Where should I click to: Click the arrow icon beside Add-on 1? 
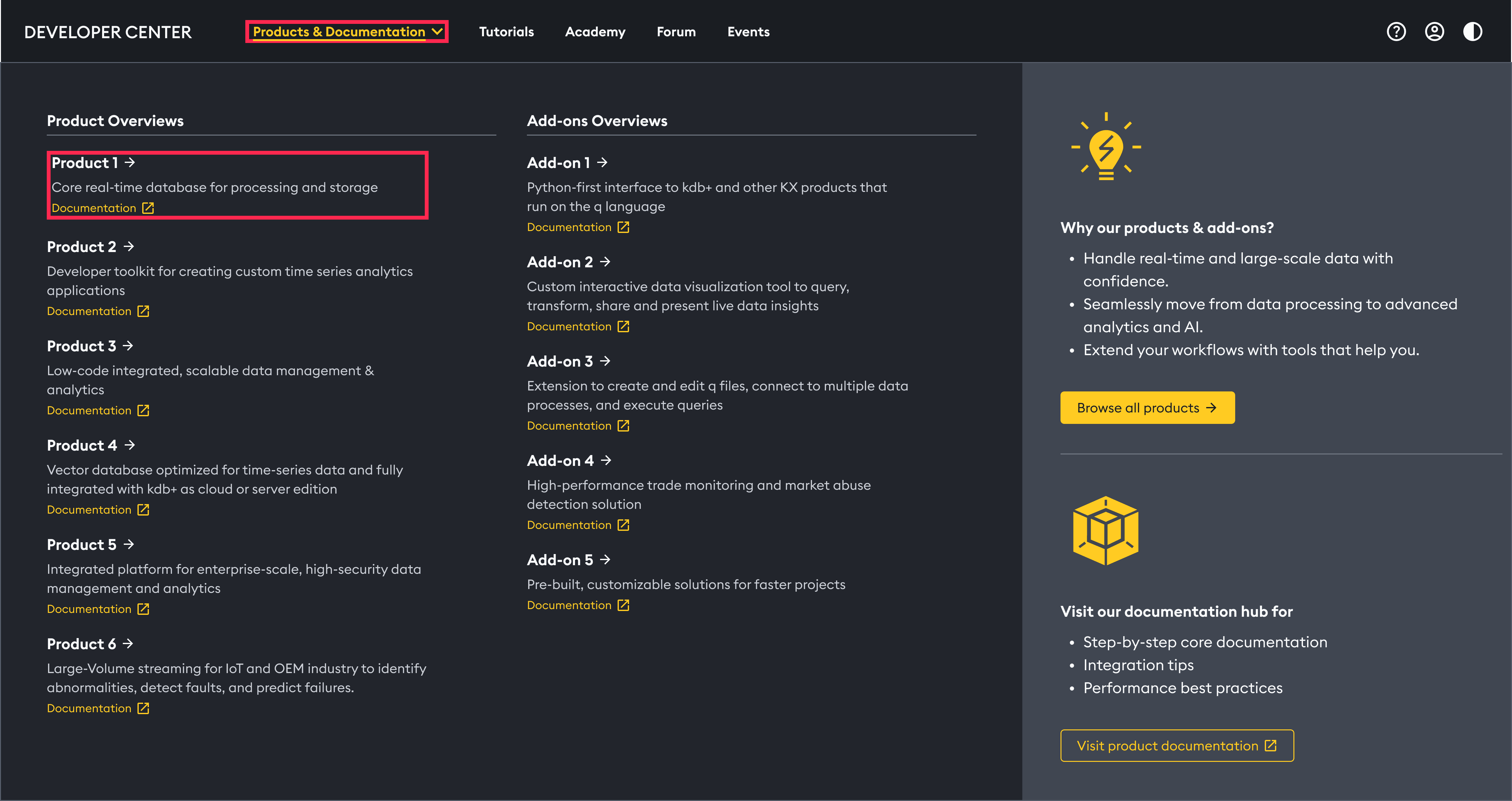tap(602, 163)
